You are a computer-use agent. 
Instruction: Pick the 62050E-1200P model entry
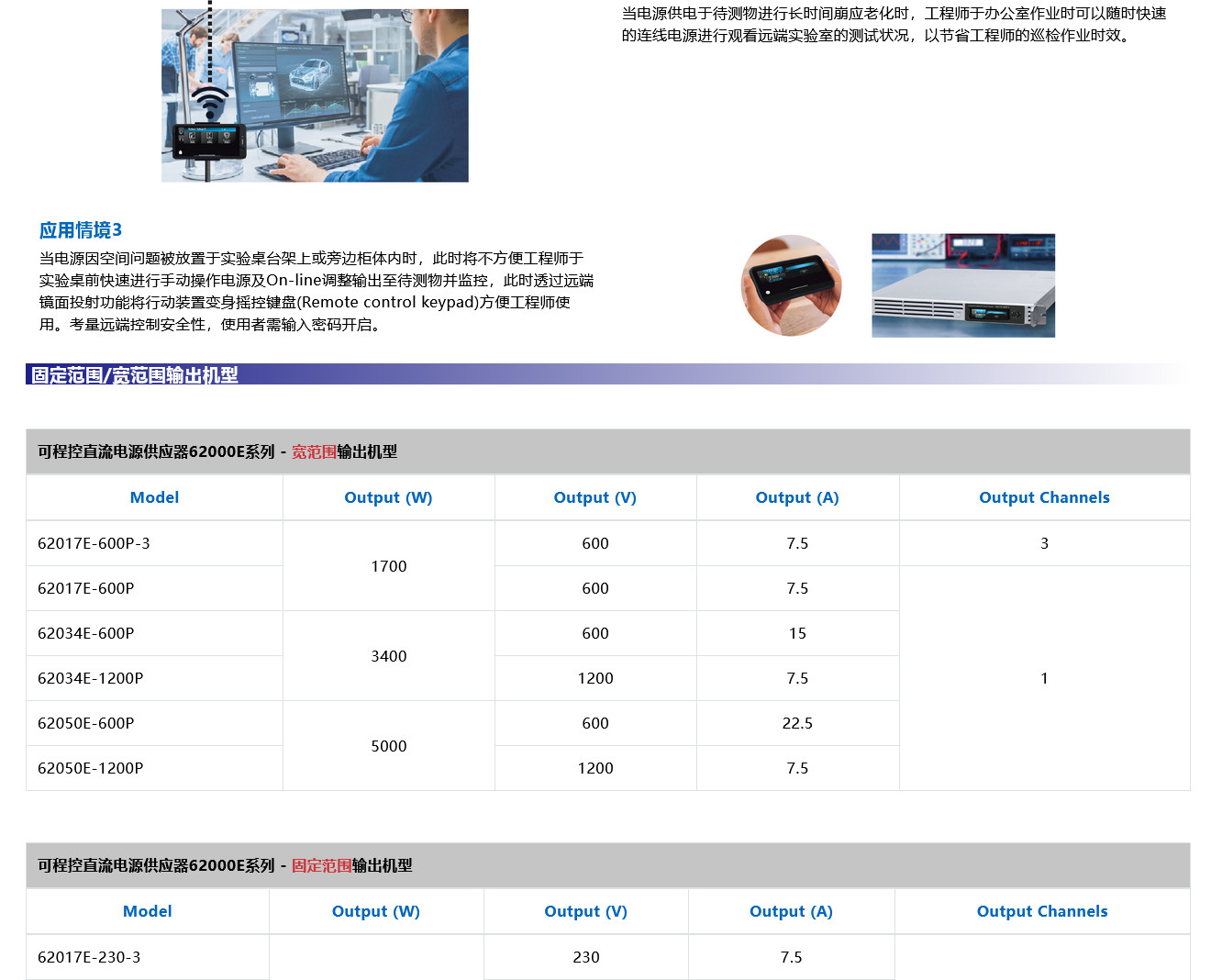(91, 768)
